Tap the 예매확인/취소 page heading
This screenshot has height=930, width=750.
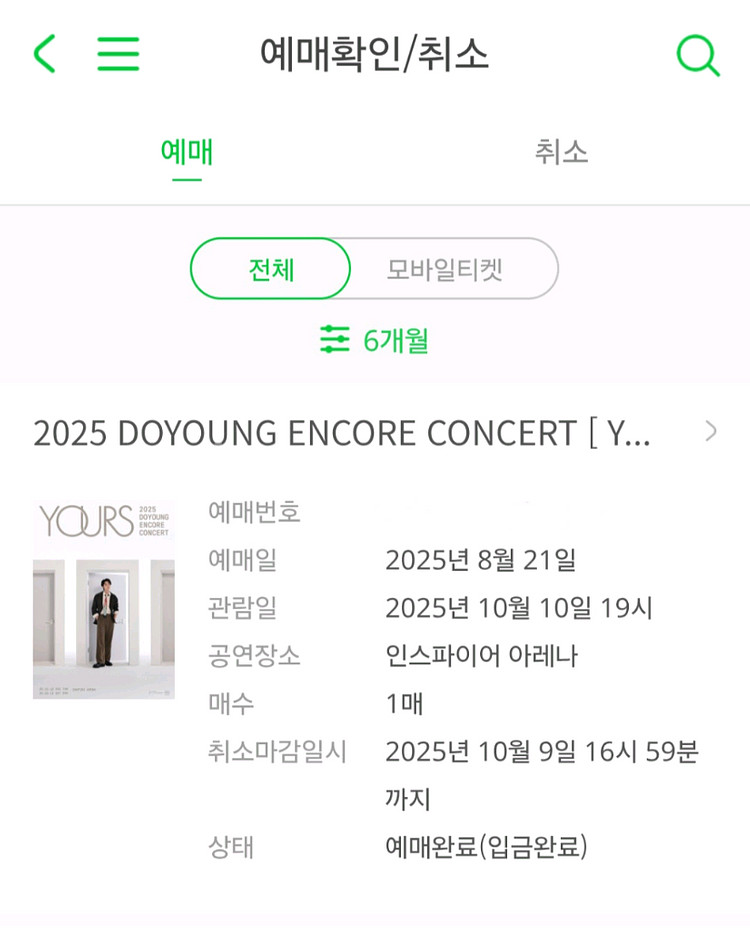374,54
